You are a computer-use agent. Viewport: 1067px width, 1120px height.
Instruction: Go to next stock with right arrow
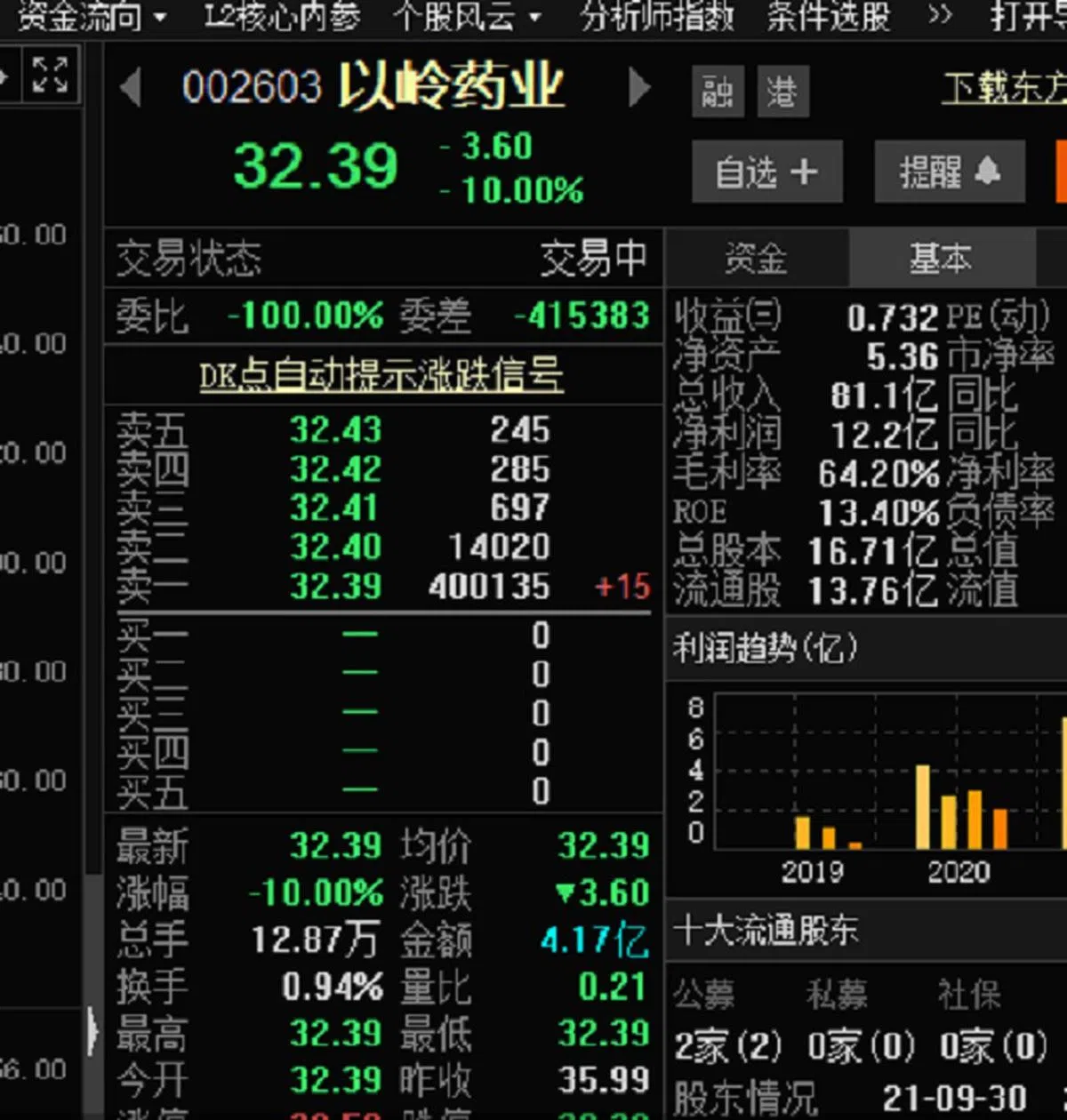(639, 88)
